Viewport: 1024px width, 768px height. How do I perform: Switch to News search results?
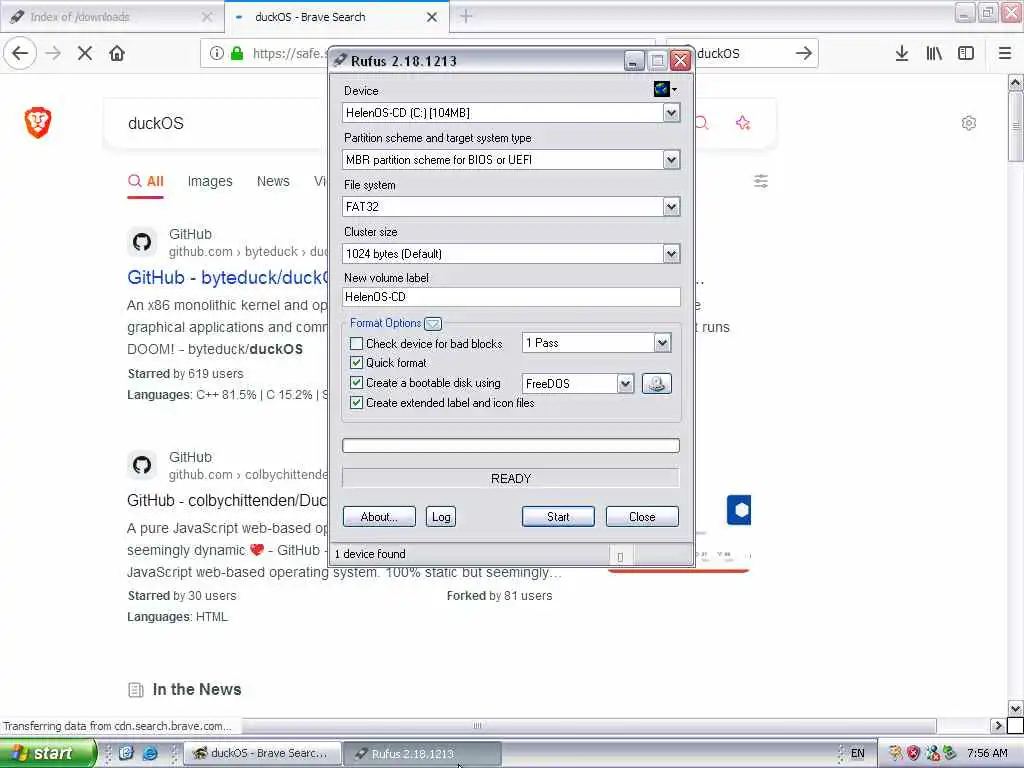click(x=273, y=182)
